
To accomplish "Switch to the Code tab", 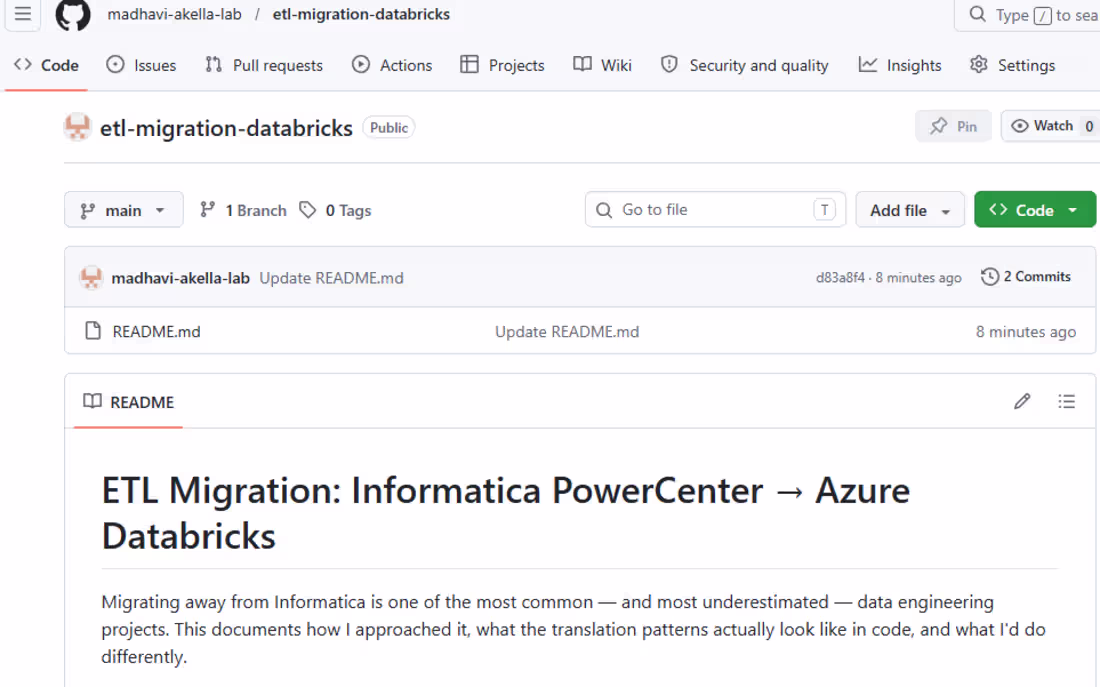I will coord(46,65).
